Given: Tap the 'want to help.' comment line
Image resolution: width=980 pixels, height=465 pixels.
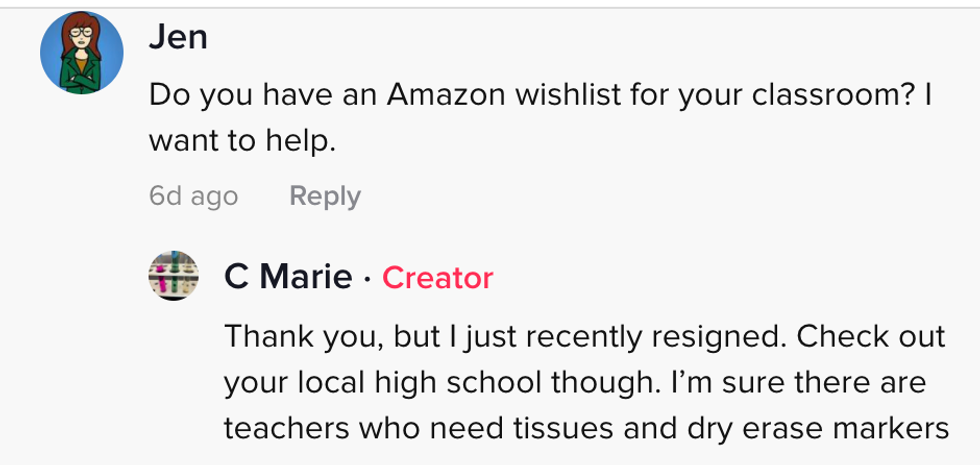Looking at the screenshot, I should (241, 141).
